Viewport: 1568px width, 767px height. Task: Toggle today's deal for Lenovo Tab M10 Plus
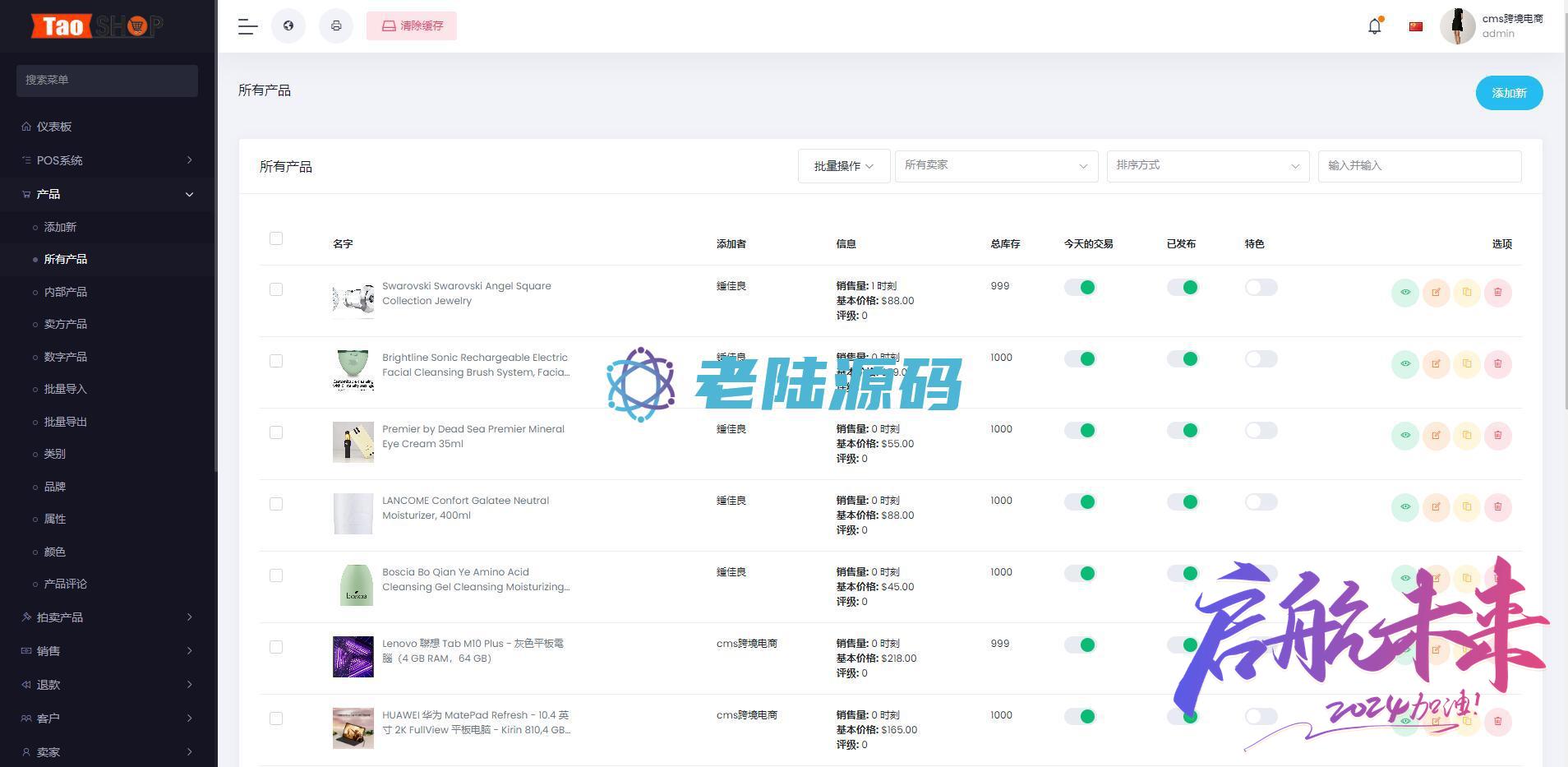click(1080, 645)
